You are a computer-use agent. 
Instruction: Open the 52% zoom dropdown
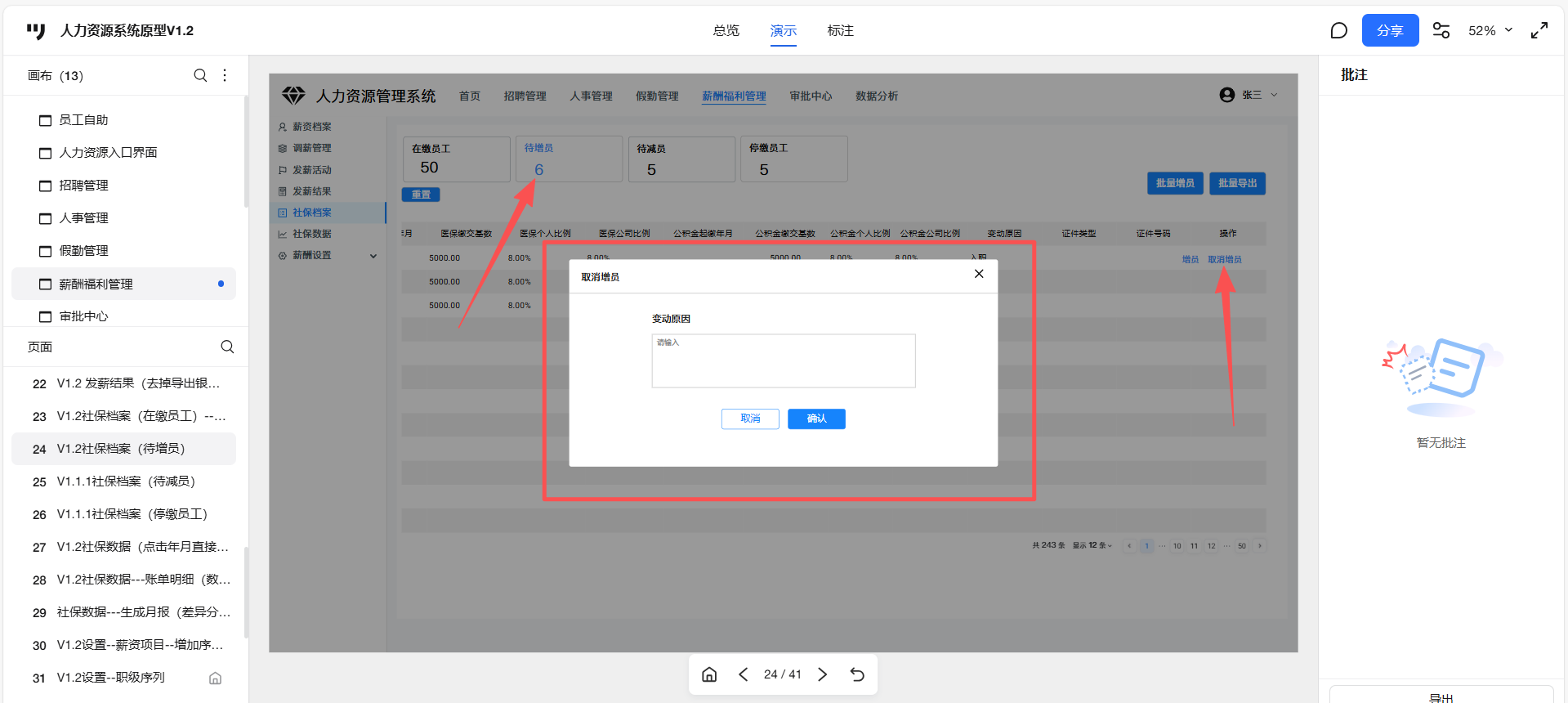(1490, 30)
